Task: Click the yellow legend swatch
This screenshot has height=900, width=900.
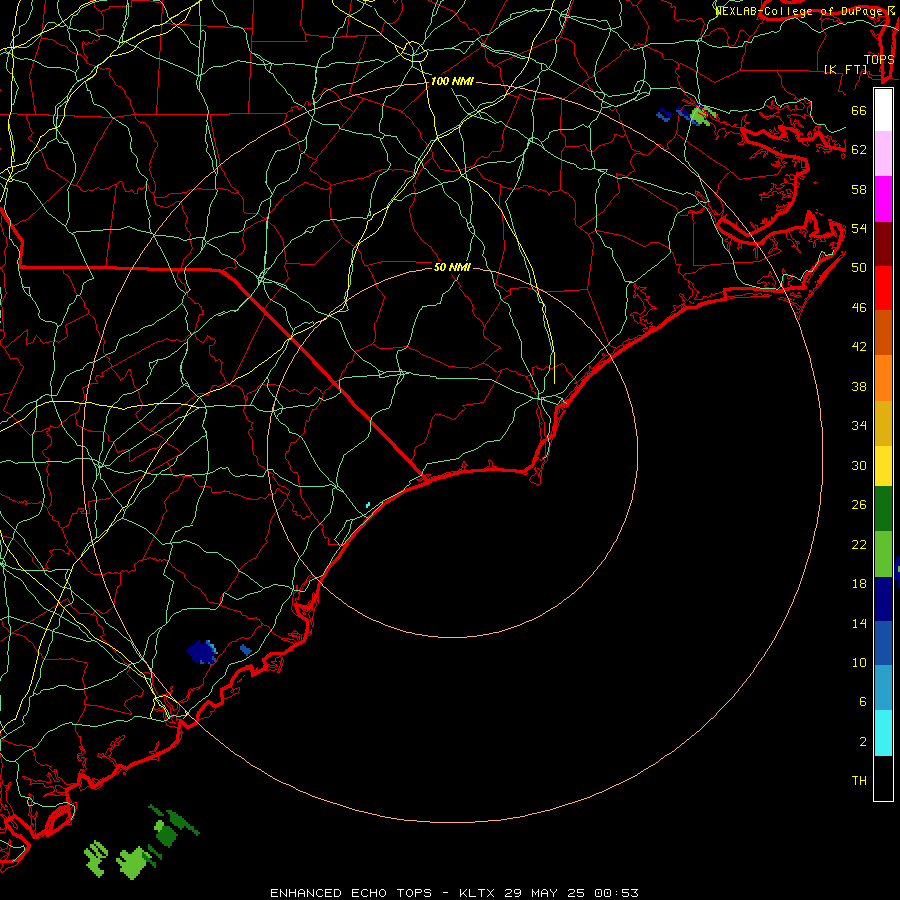Action: coord(883,466)
